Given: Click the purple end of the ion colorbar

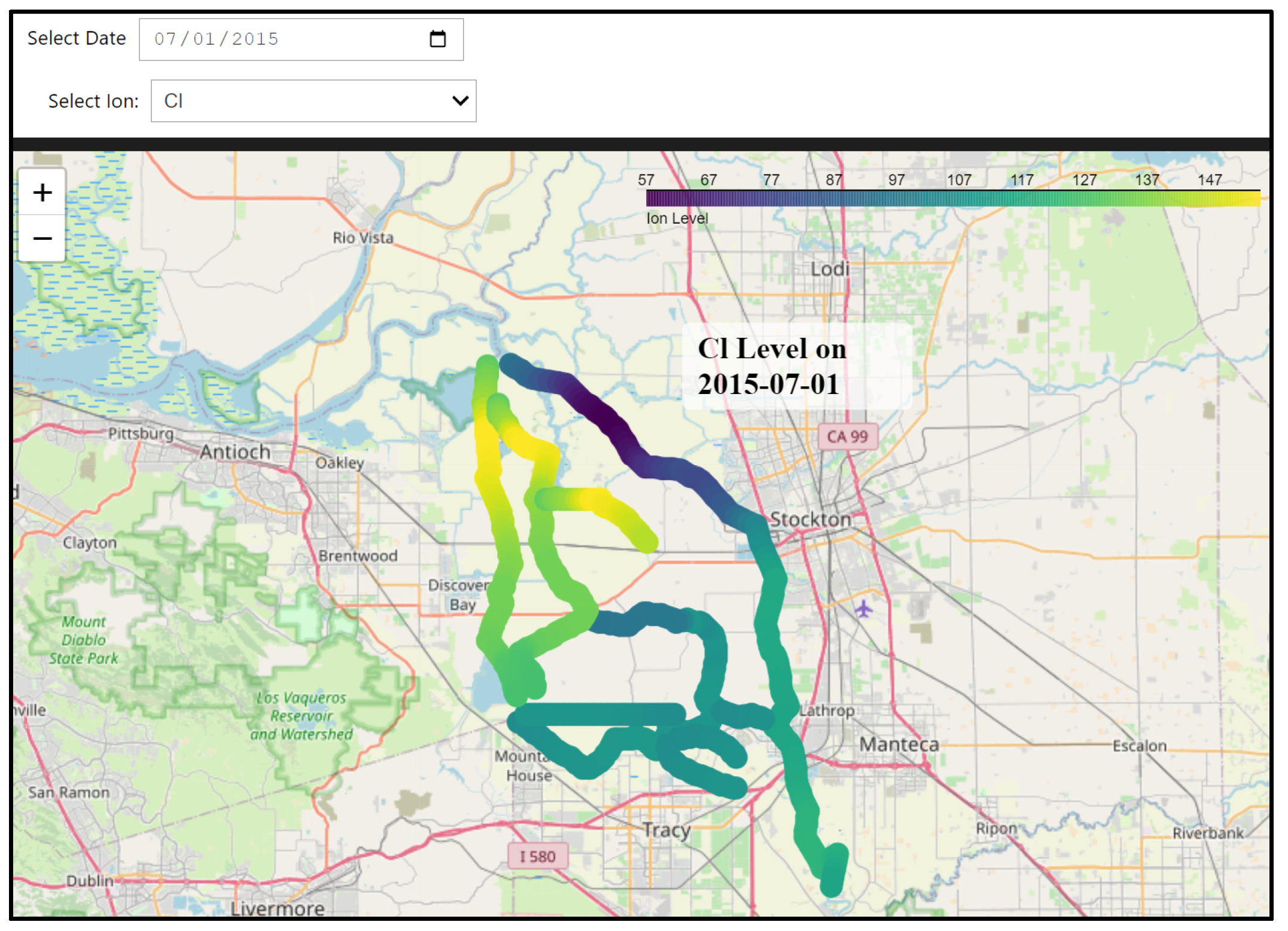Looking at the screenshot, I should point(654,199).
